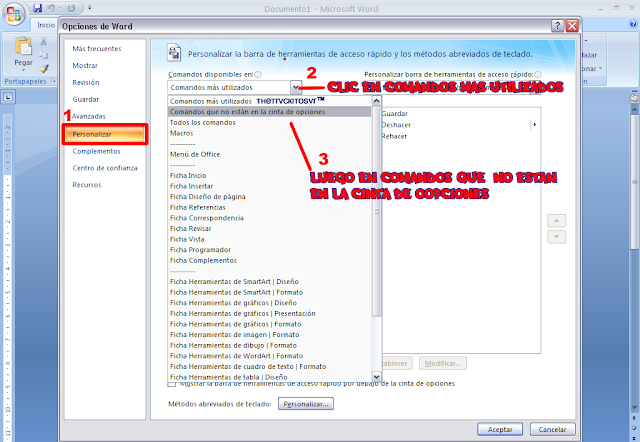Click the Word help icon at top right

pyautogui.click(x=633, y=24)
